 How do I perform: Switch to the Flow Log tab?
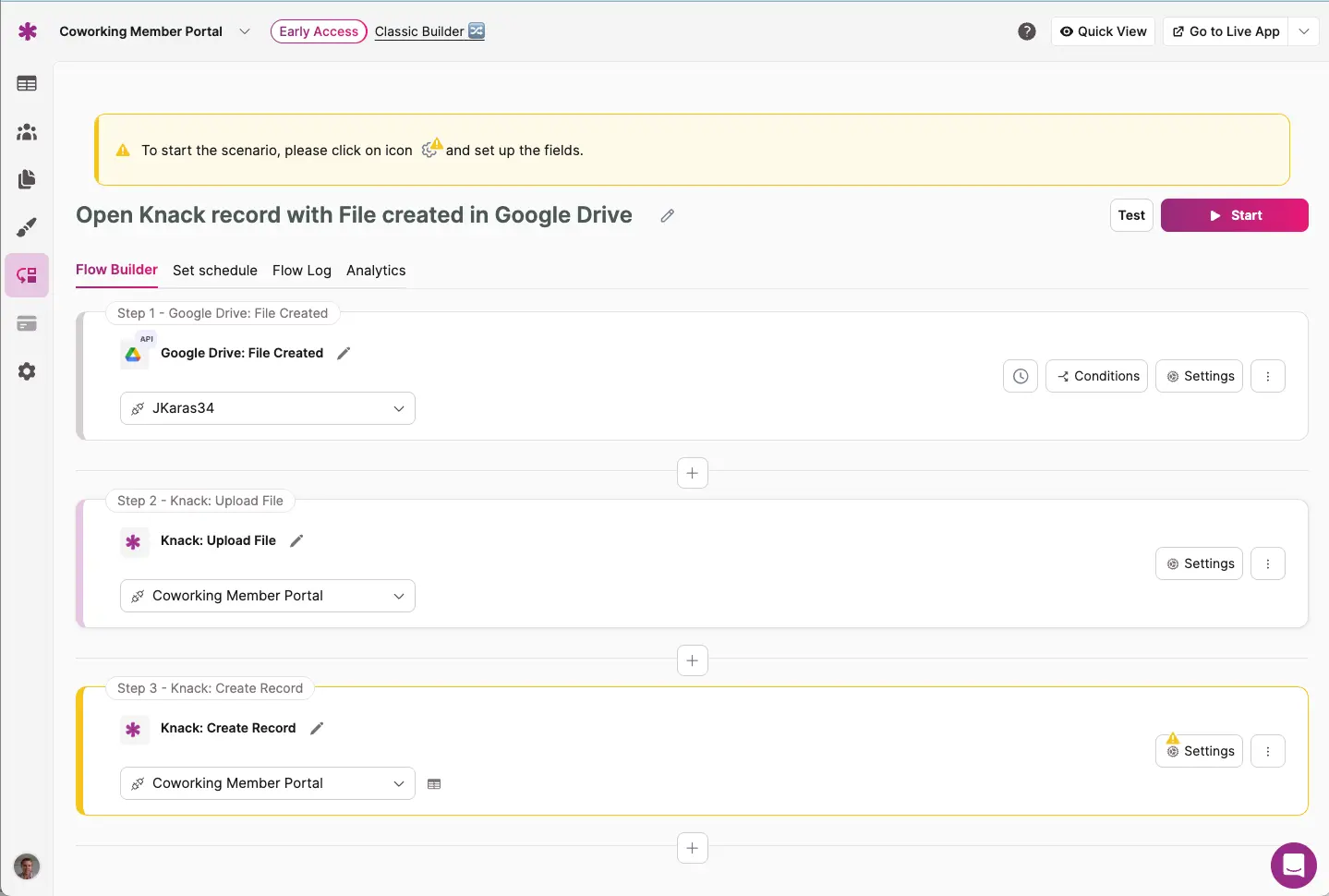301,271
